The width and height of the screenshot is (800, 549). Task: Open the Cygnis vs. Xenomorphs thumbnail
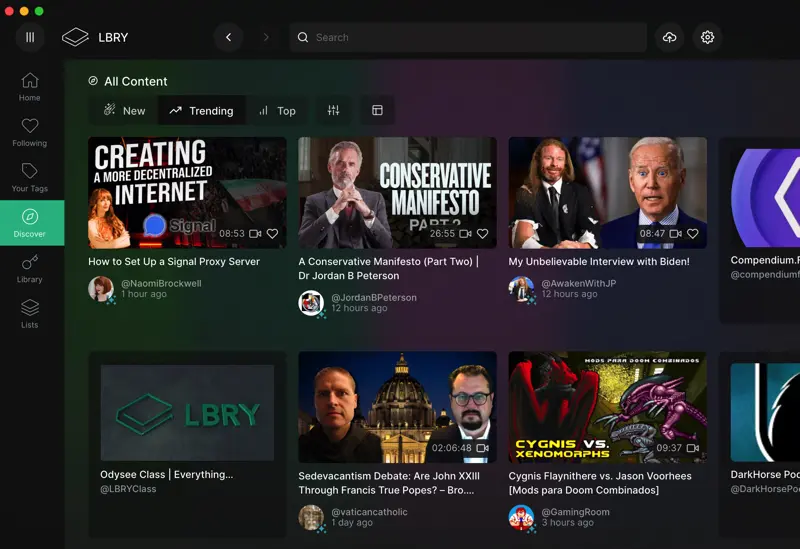coord(608,407)
